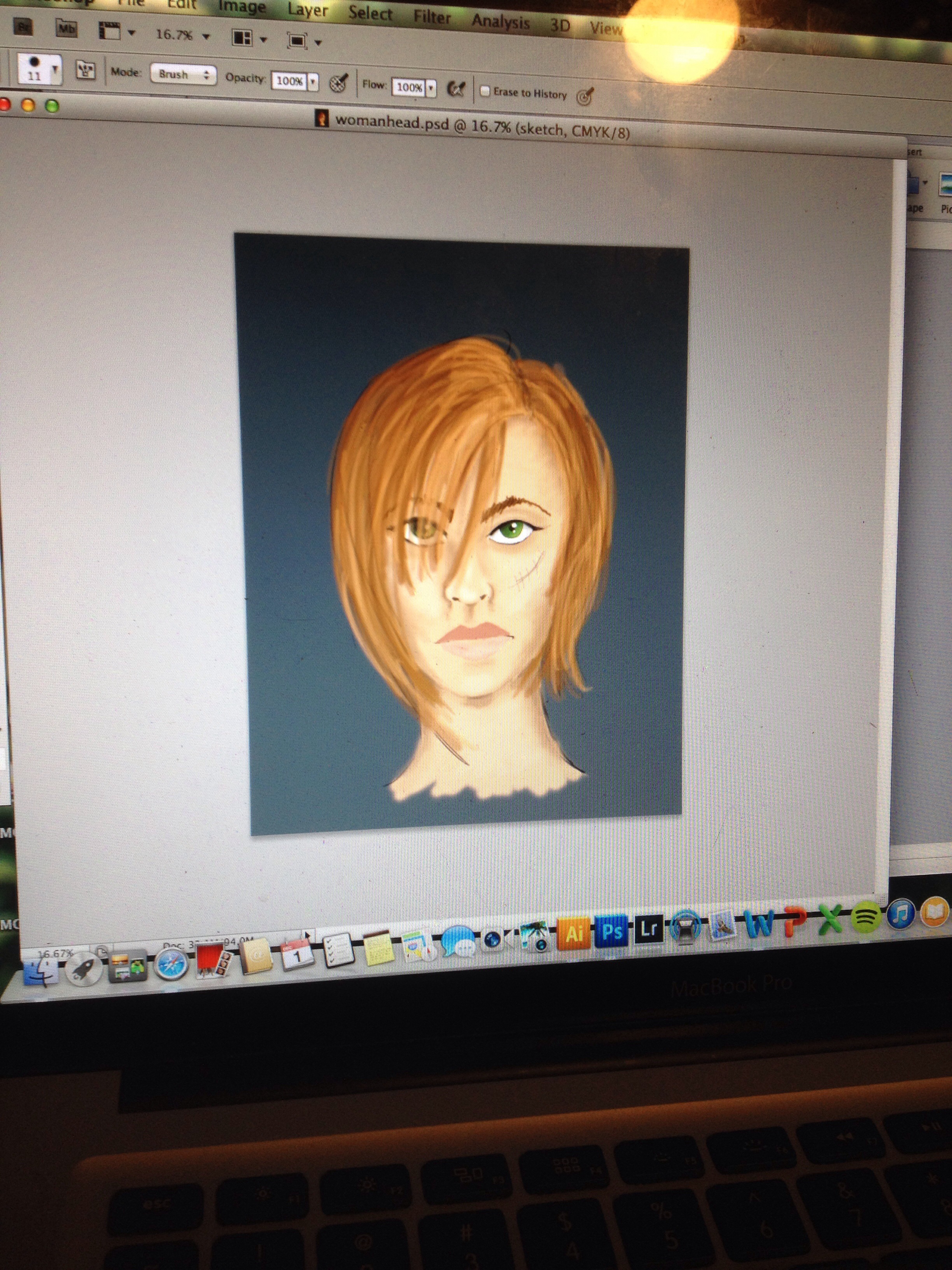Open the eraser Mode dropdown showing Brush

tap(183, 75)
